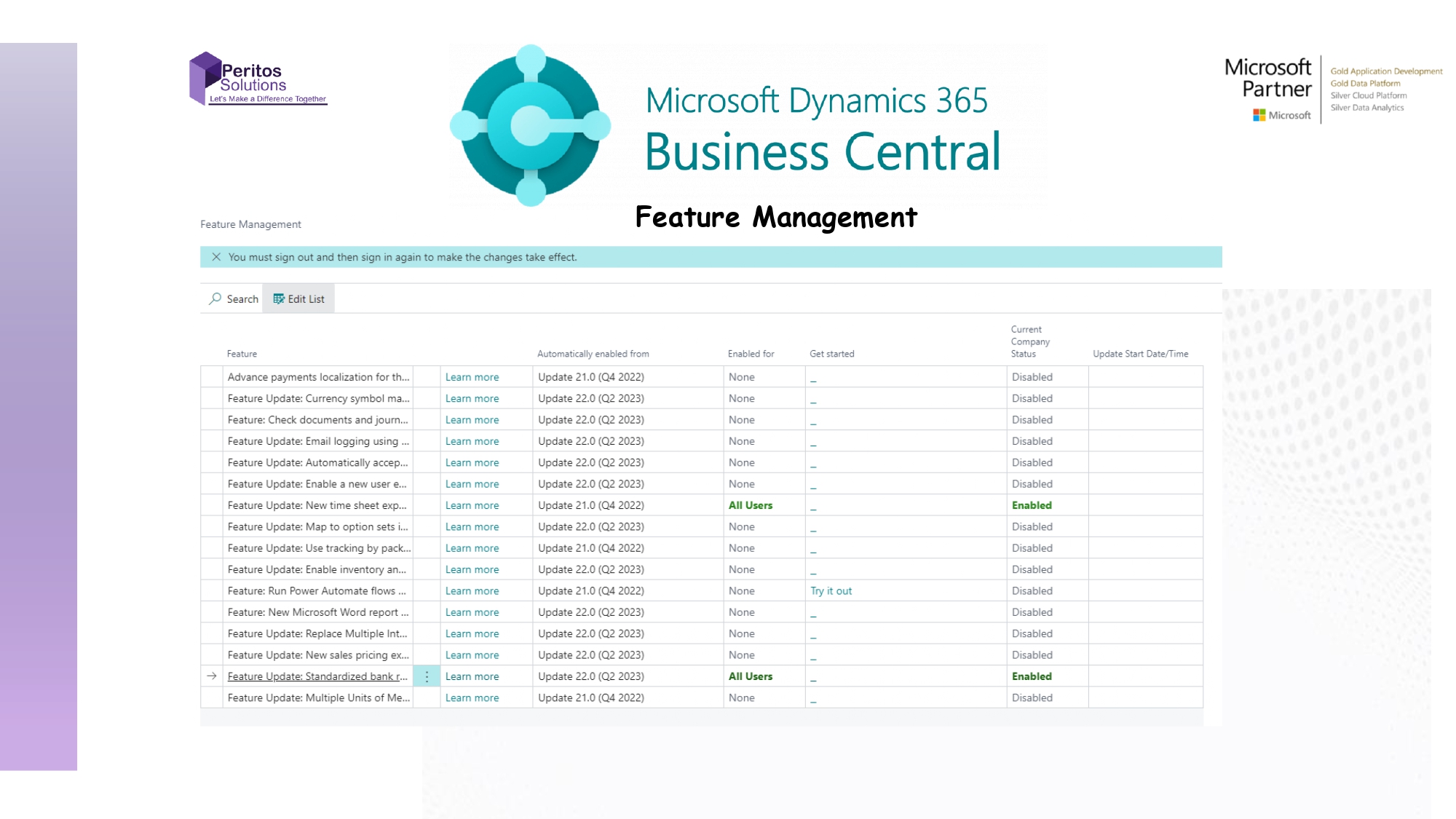1456x819 pixels.
Task: Dismiss the sign out notification banner
Action: 216,257
